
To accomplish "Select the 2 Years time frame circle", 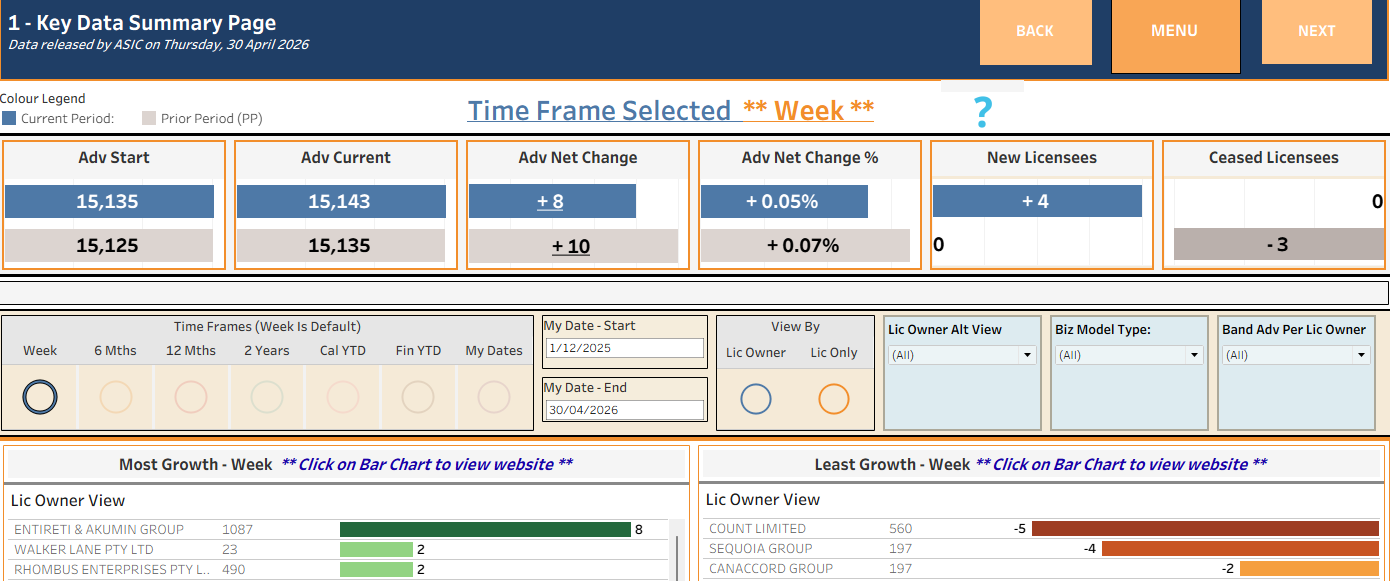I will 267,398.
